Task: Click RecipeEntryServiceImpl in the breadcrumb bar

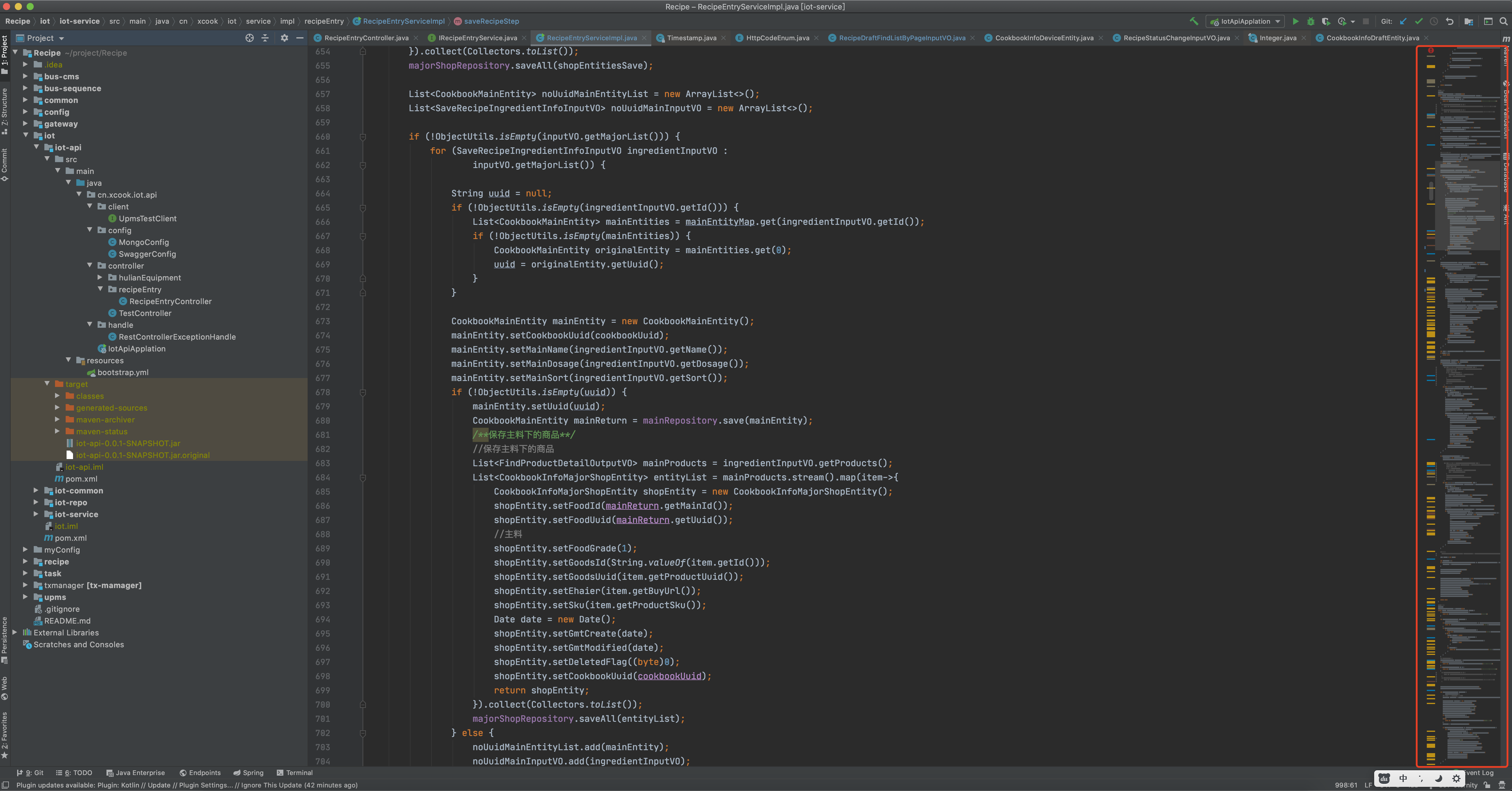Action: pos(403,21)
